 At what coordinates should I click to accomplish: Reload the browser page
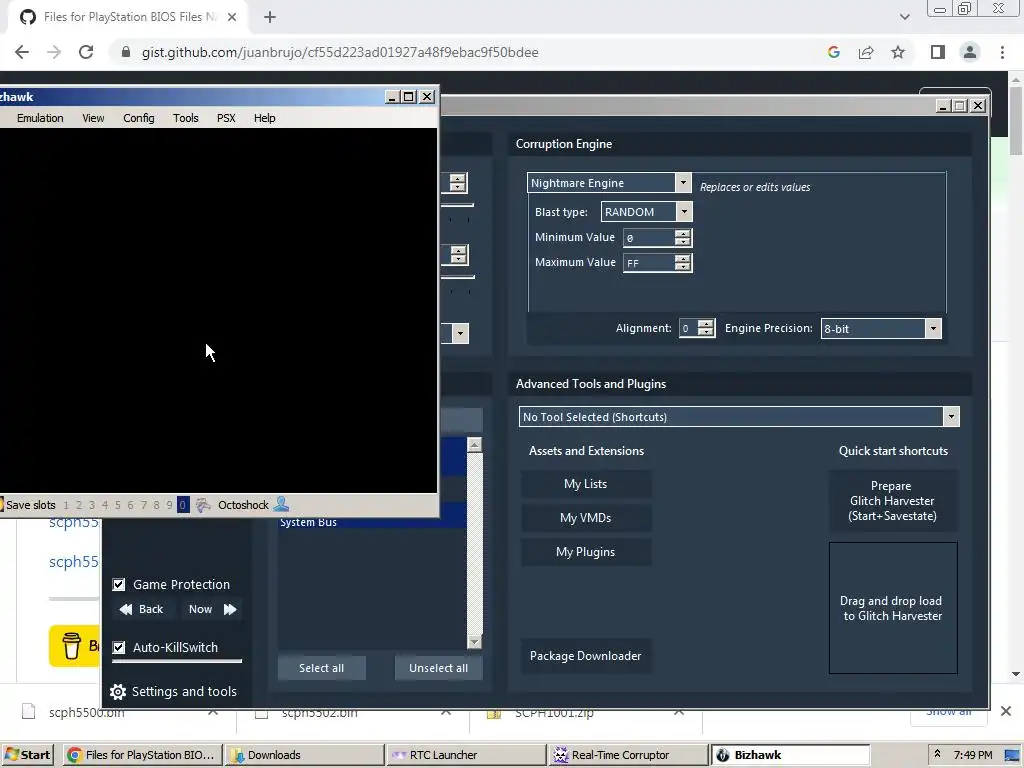pyautogui.click(x=86, y=52)
